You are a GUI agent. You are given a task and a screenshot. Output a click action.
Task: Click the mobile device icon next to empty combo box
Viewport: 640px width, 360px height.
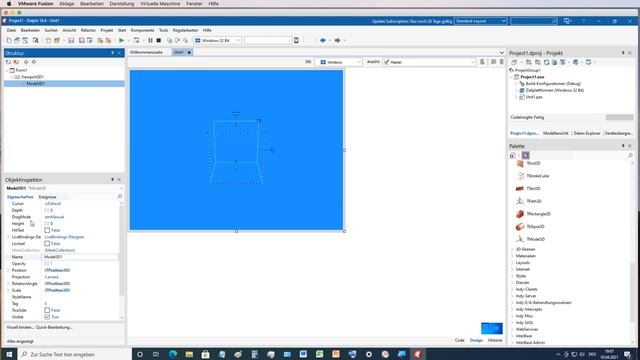click(x=296, y=40)
